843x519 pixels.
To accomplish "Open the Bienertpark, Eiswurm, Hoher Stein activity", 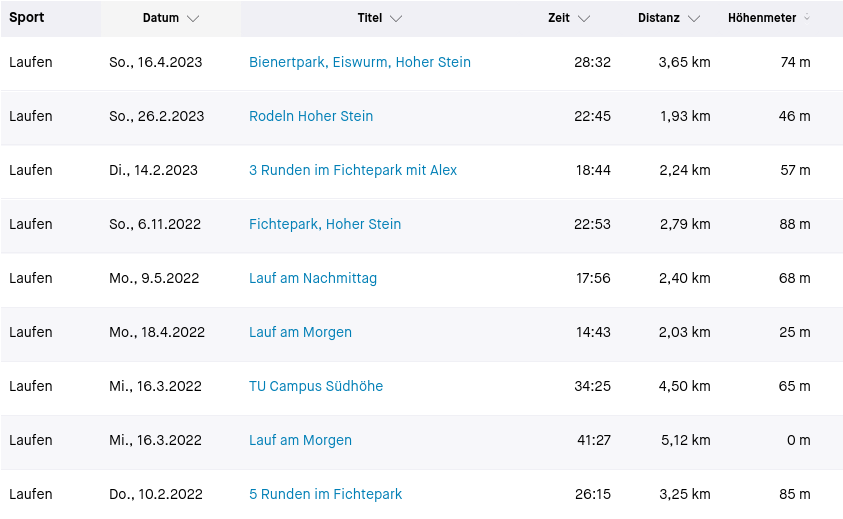I will [359, 62].
